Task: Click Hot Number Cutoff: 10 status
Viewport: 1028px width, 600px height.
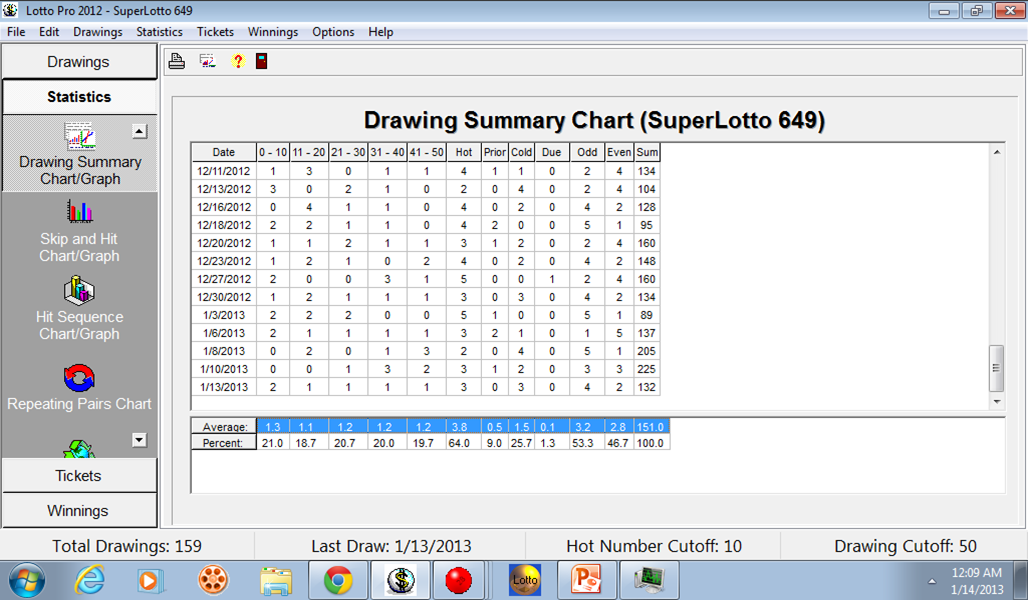Action: pyautogui.click(x=654, y=546)
